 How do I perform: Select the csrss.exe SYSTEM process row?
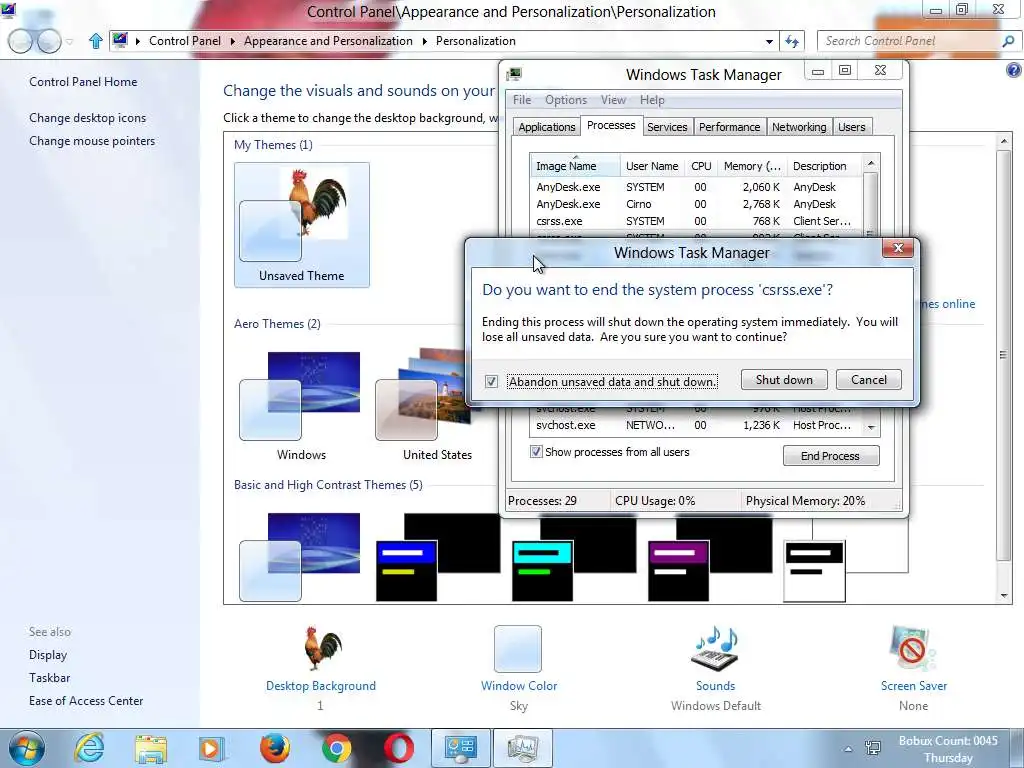pos(696,221)
